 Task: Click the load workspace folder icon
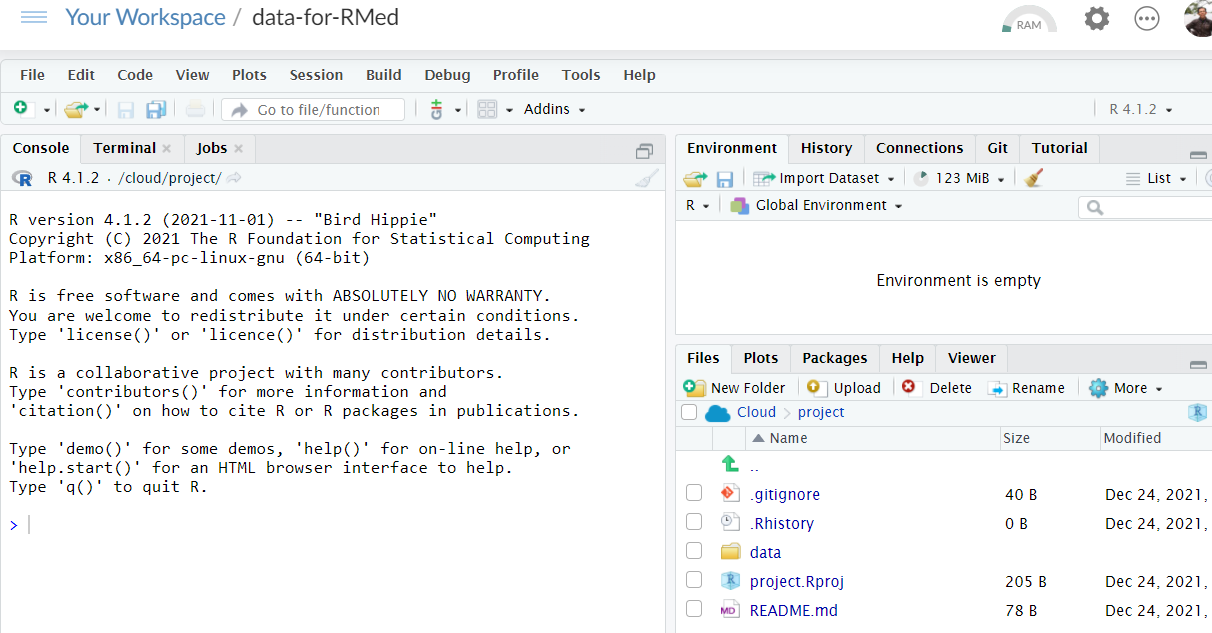coord(694,178)
